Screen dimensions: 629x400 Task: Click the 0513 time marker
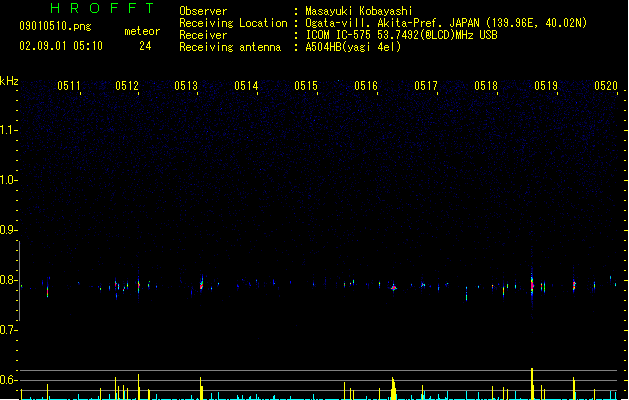[186, 86]
